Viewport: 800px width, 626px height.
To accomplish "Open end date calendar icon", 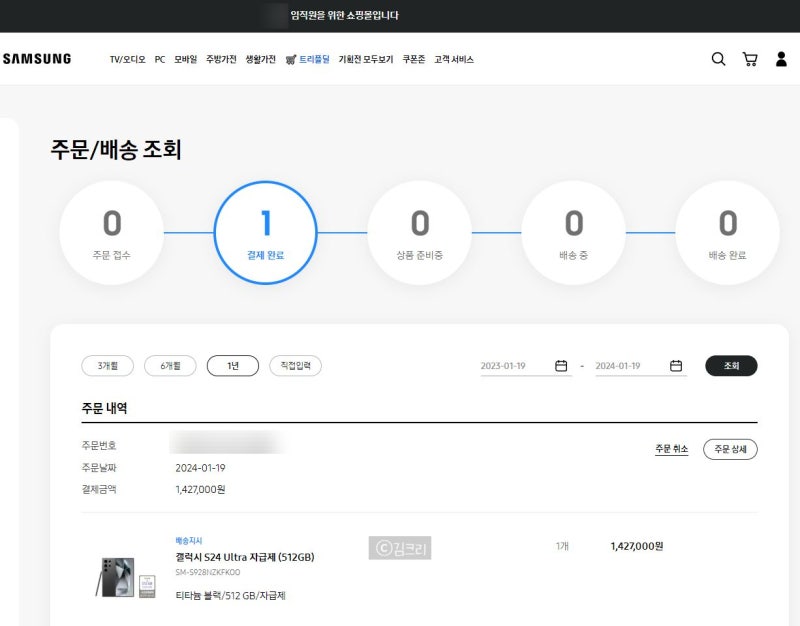I will click(x=676, y=366).
